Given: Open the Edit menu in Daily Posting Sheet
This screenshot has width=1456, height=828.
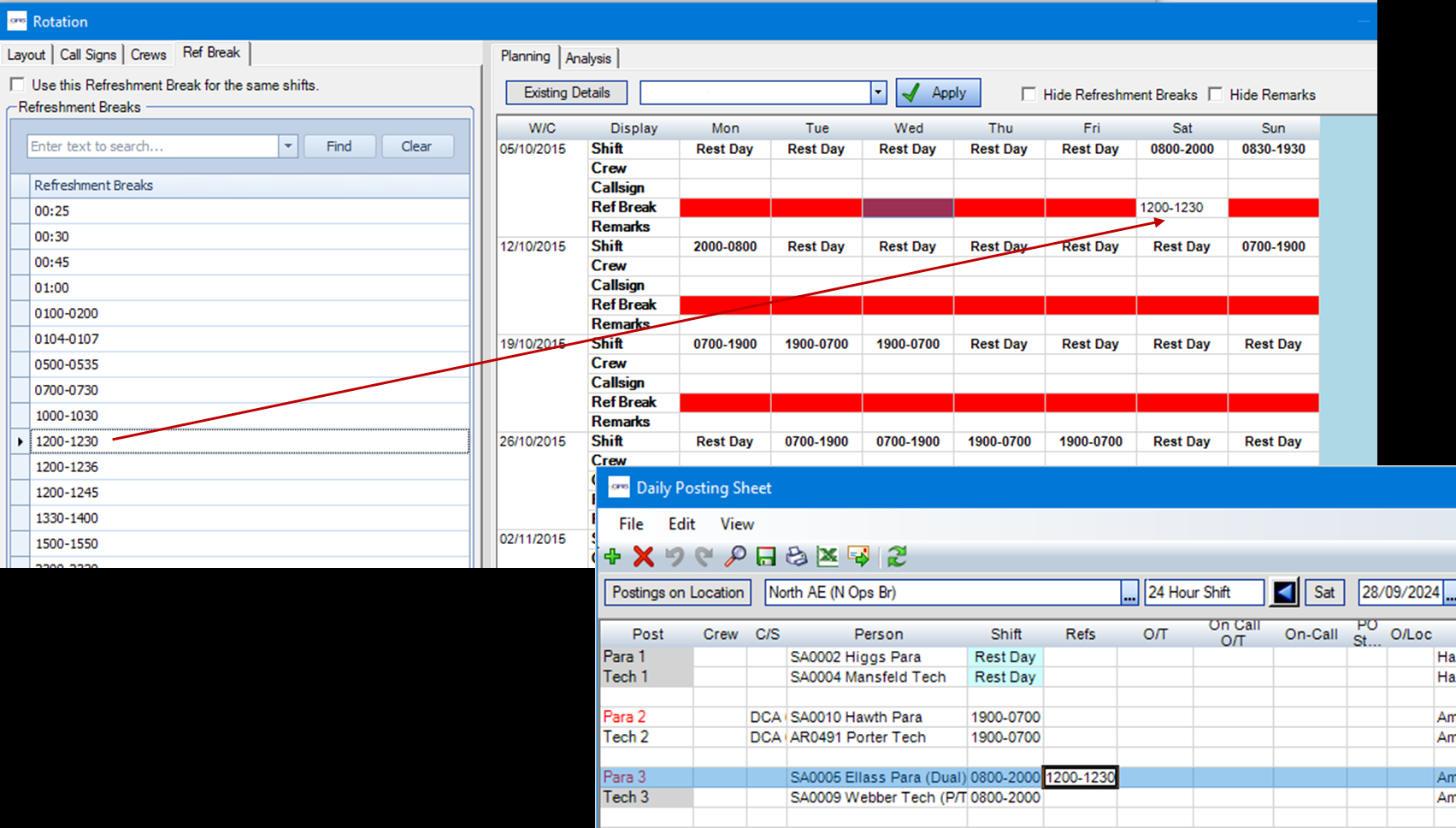Looking at the screenshot, I should 681,523.
